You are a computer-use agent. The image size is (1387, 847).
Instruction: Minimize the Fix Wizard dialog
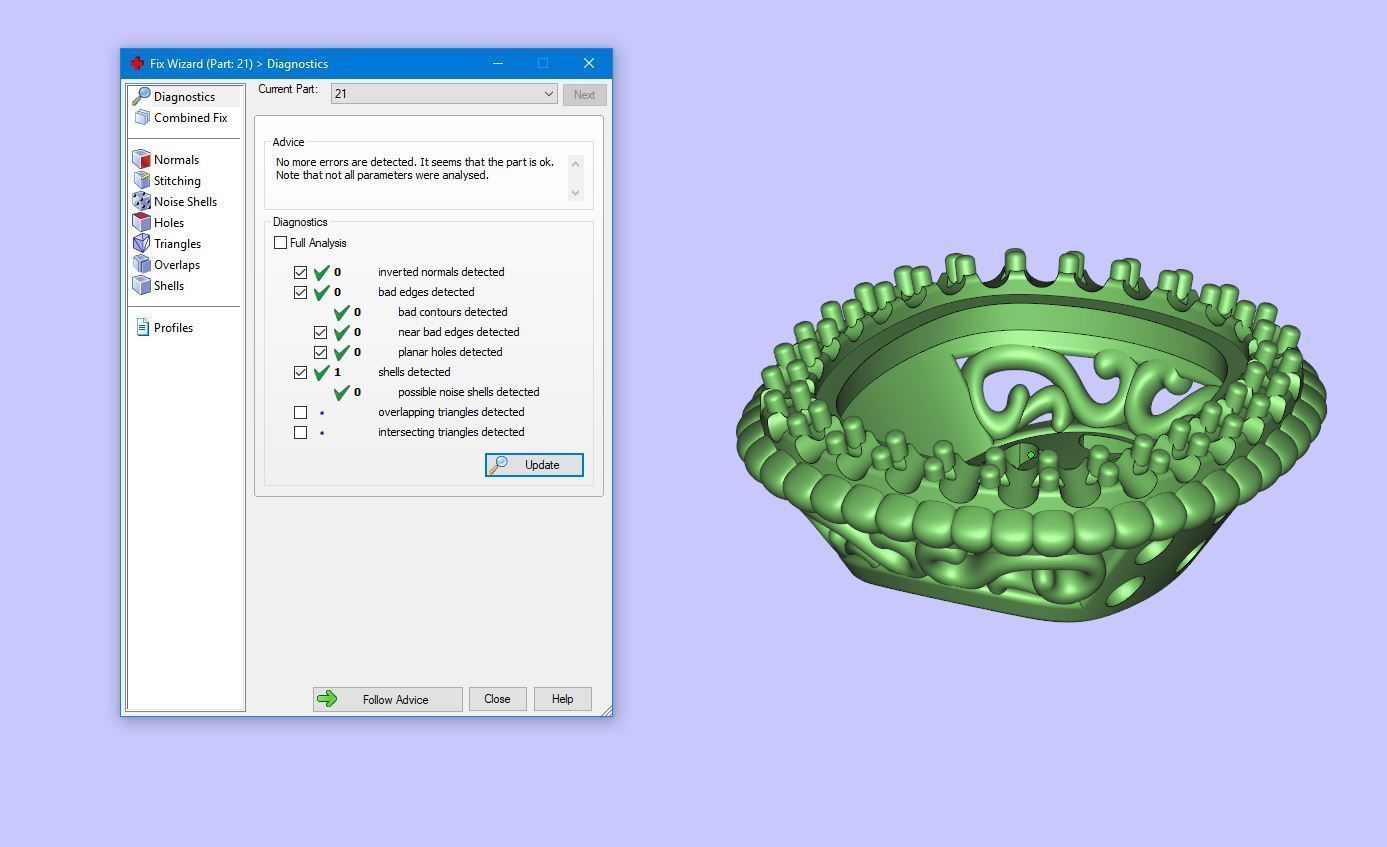(x=497, y=63)
